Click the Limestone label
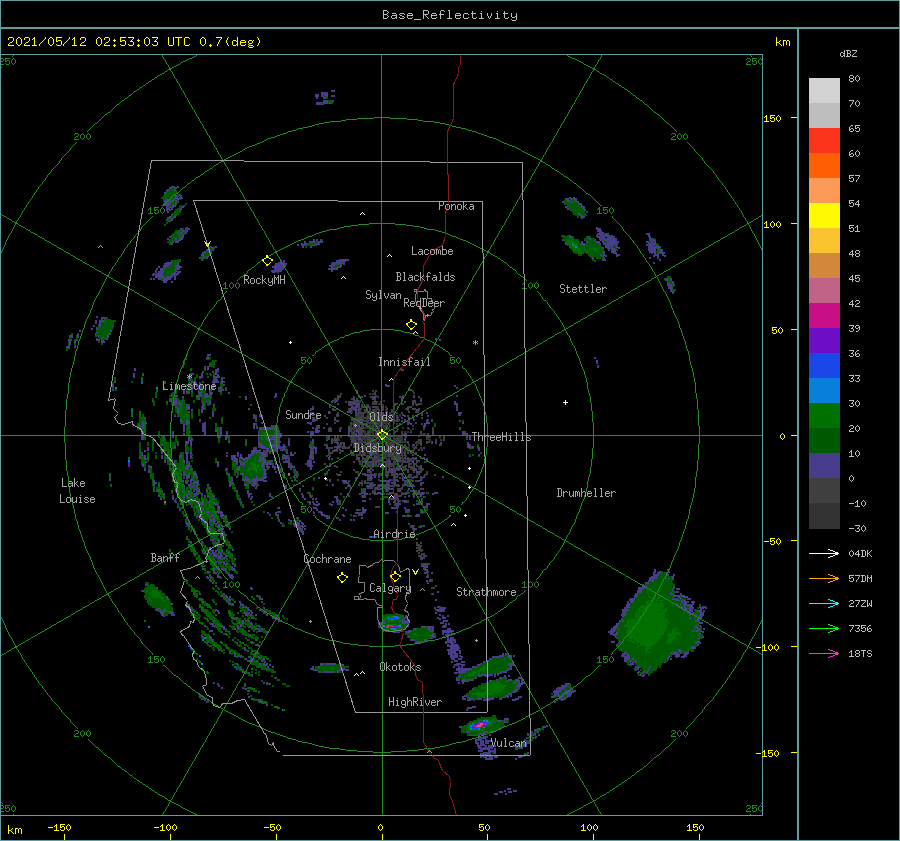Image resolution: width=900 pixels, height=841 pixels. point(189,386)
